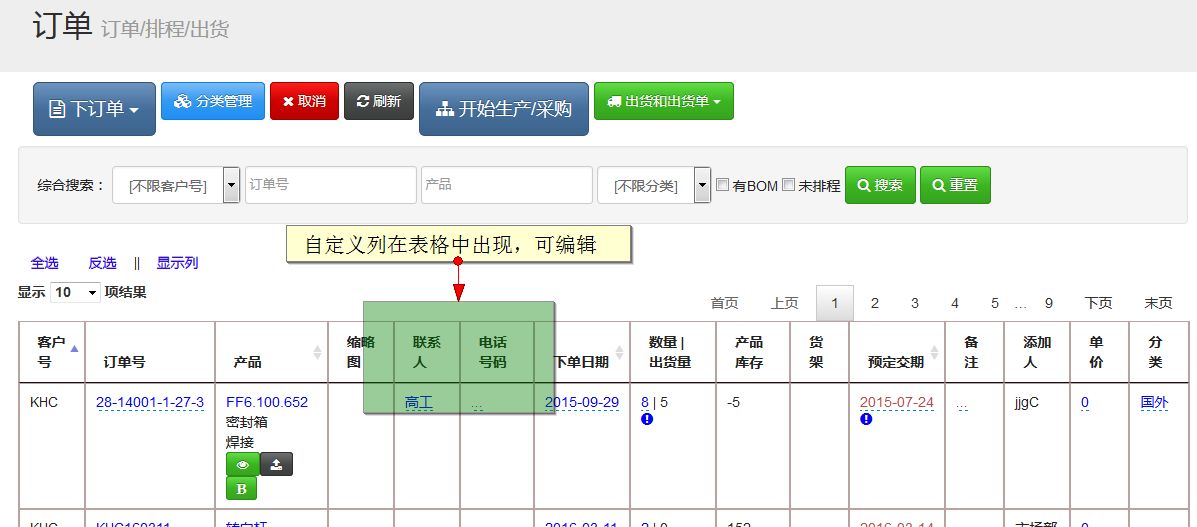The height and width of the screenshot is (527, 1197).
Task: Click the red 取消 cancel button
Action: tap(304, 101)
